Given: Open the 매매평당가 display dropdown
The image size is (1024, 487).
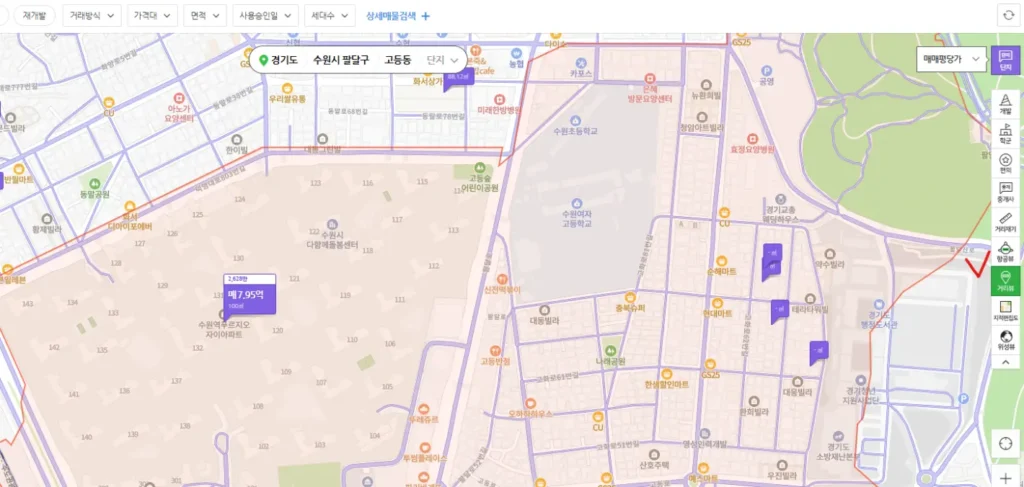Looking at the screenshot, I should (951, 59).
